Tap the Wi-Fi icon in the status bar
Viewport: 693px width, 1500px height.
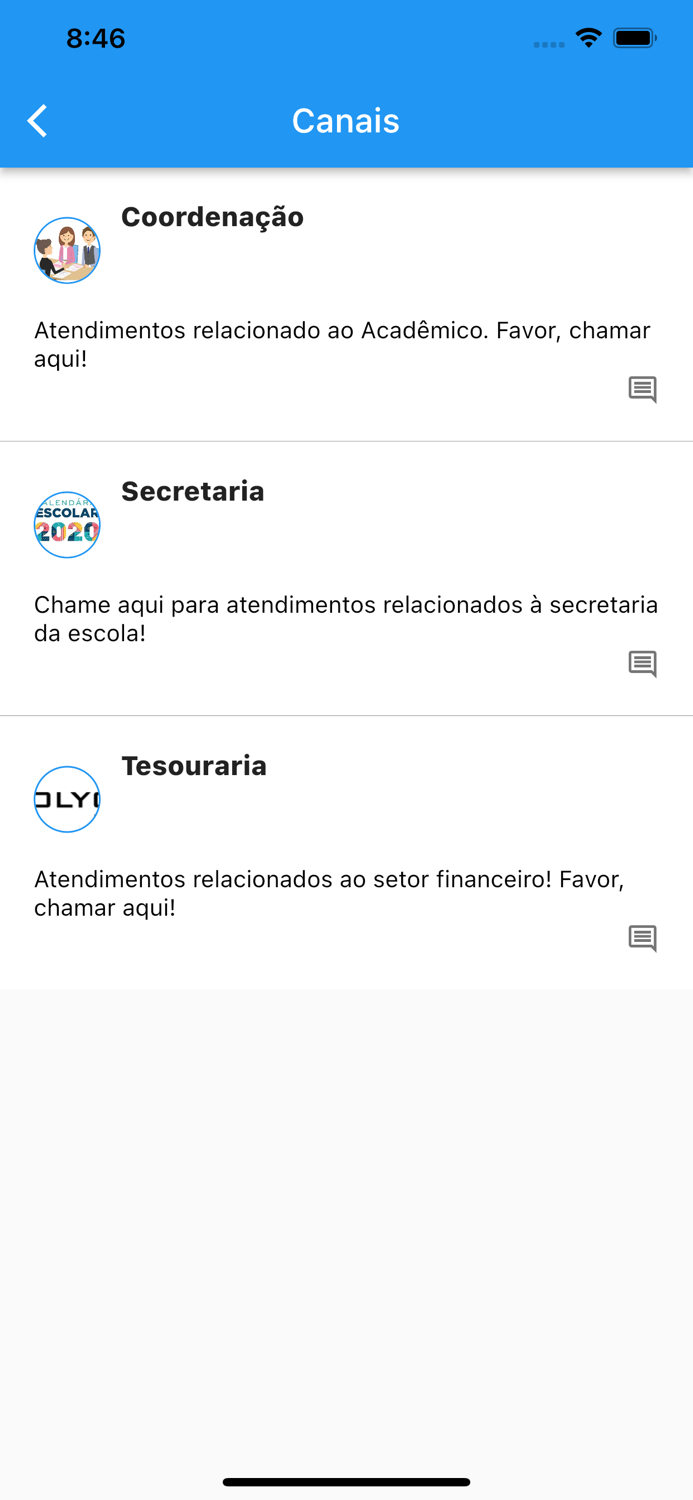(x=588, y=38)
